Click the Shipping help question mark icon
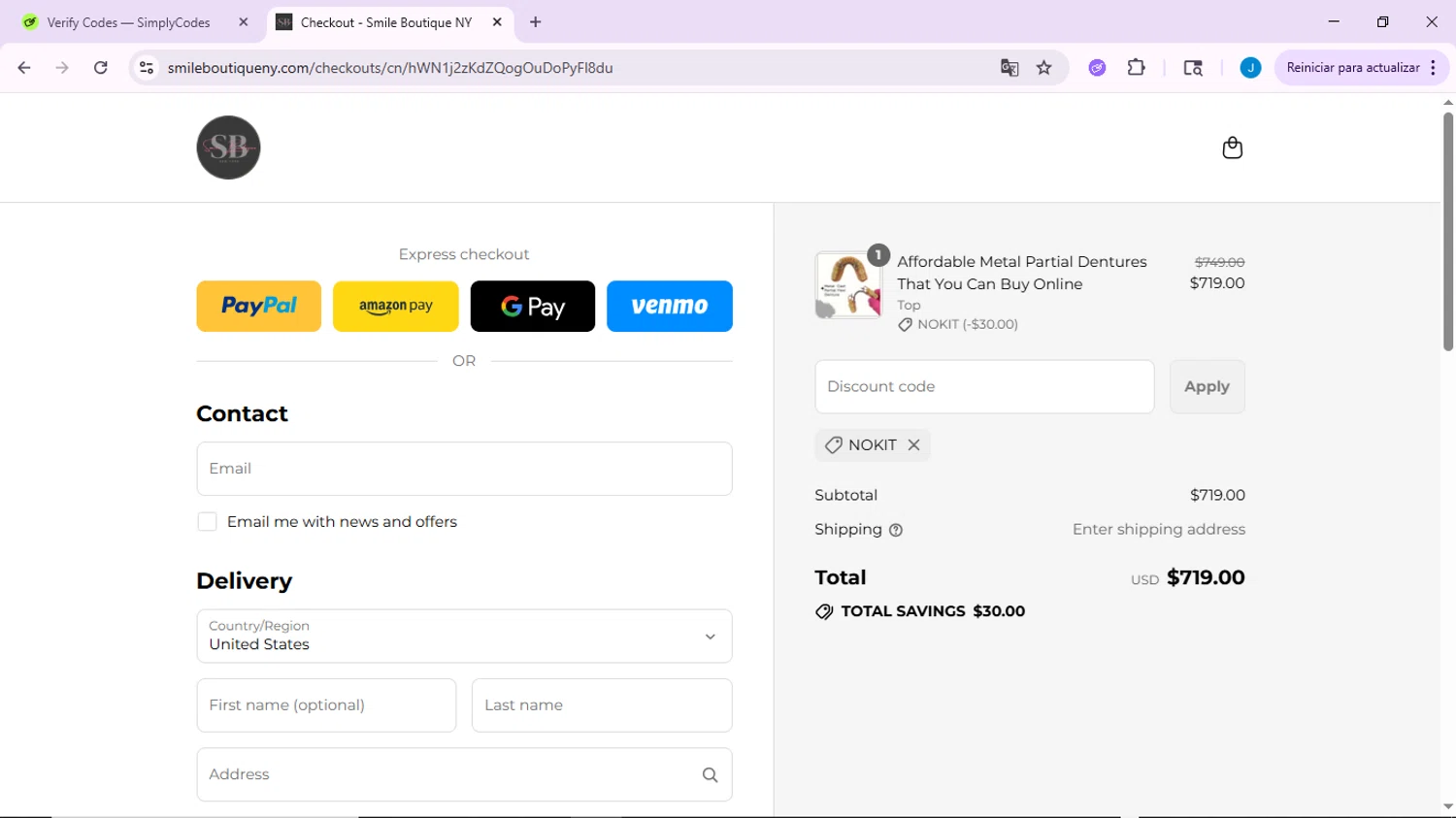Screen dimensions: 1456x818 pyautogui.click(x=896, y=530)
